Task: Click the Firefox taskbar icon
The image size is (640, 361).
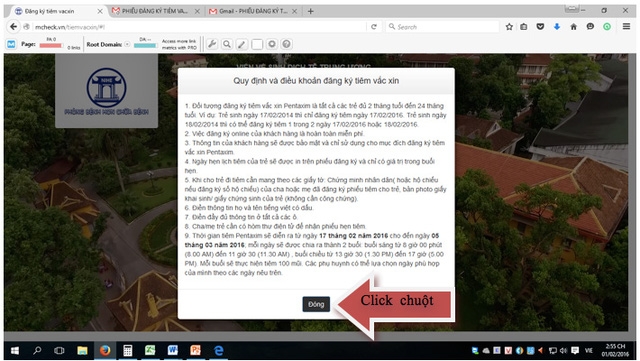Action: coord(105,350)
